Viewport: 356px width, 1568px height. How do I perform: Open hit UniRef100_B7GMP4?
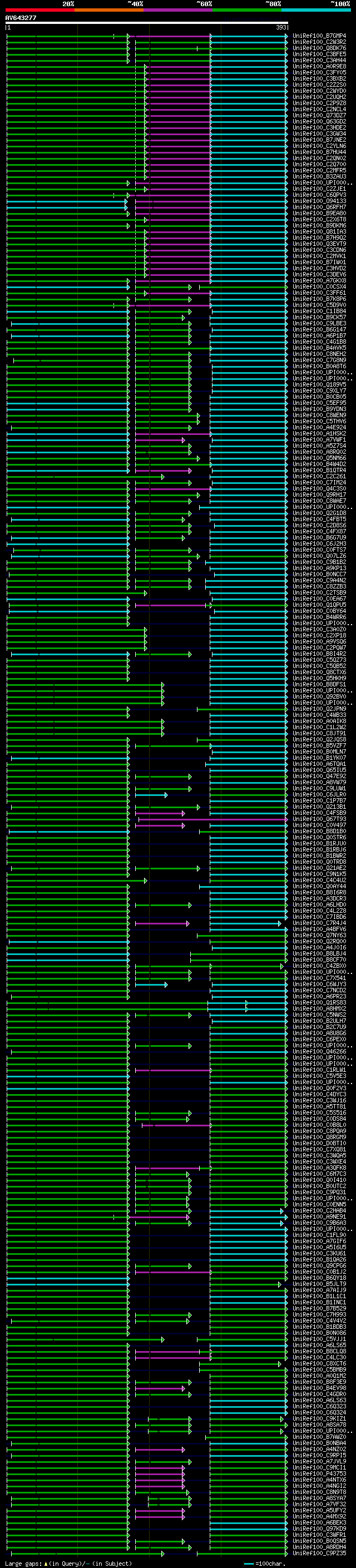coord(319,36)
